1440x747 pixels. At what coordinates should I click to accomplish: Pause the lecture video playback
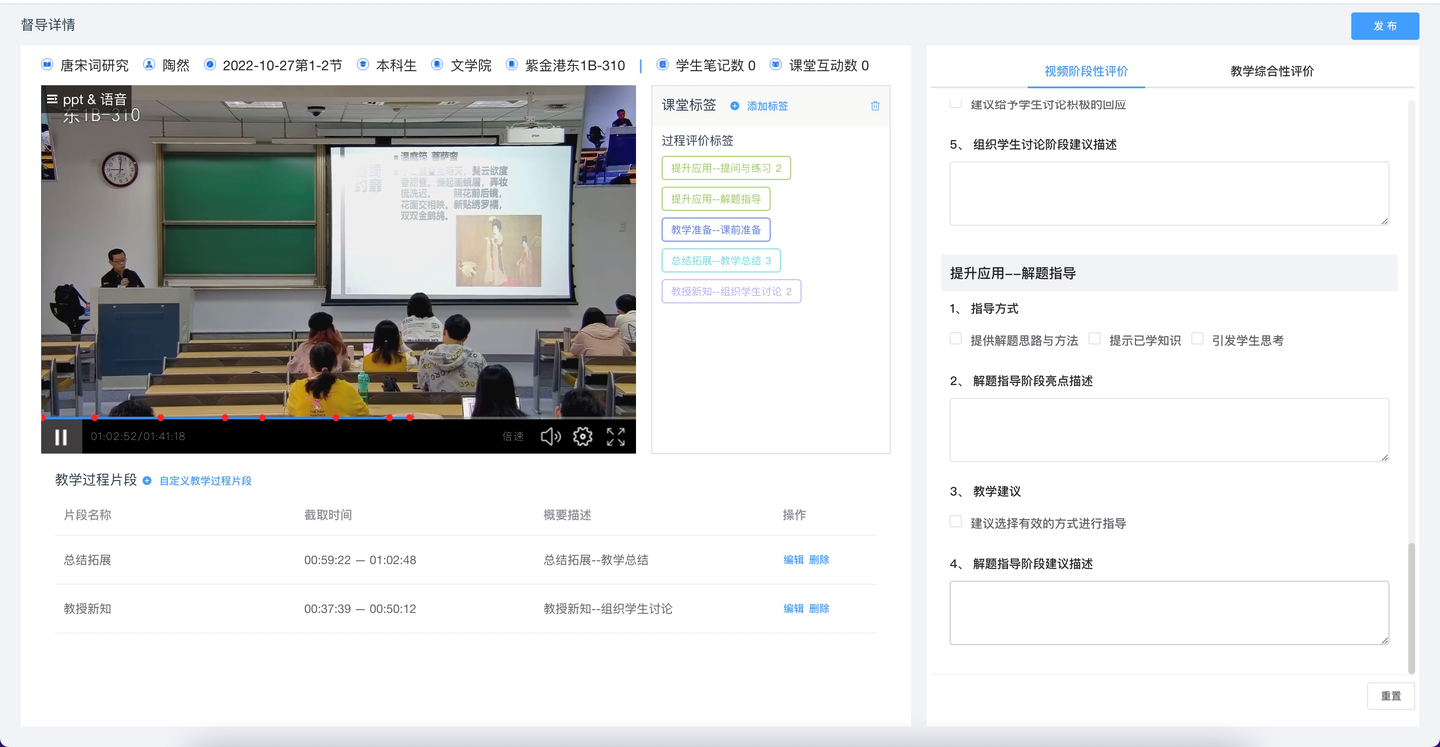click(x=61, y=437)
